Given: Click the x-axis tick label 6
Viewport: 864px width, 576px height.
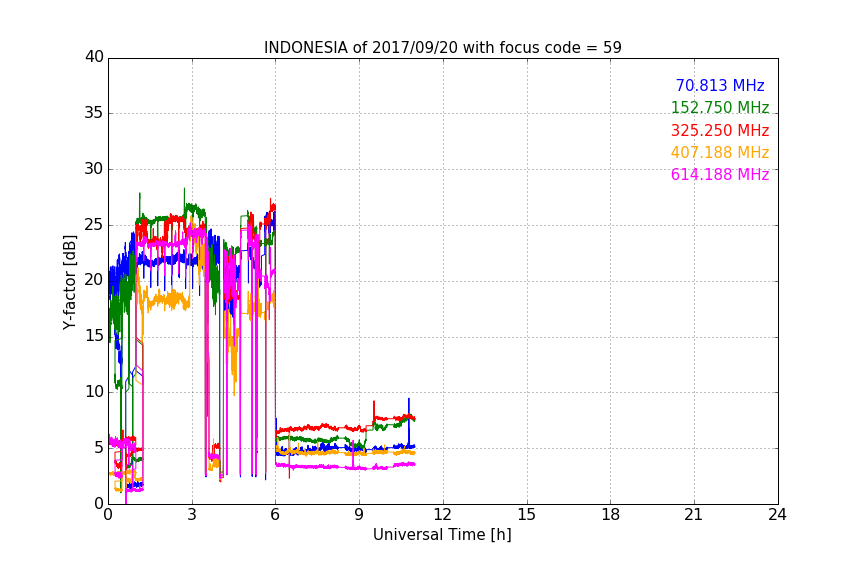Looking at the screenshot, I should (275, 515).
